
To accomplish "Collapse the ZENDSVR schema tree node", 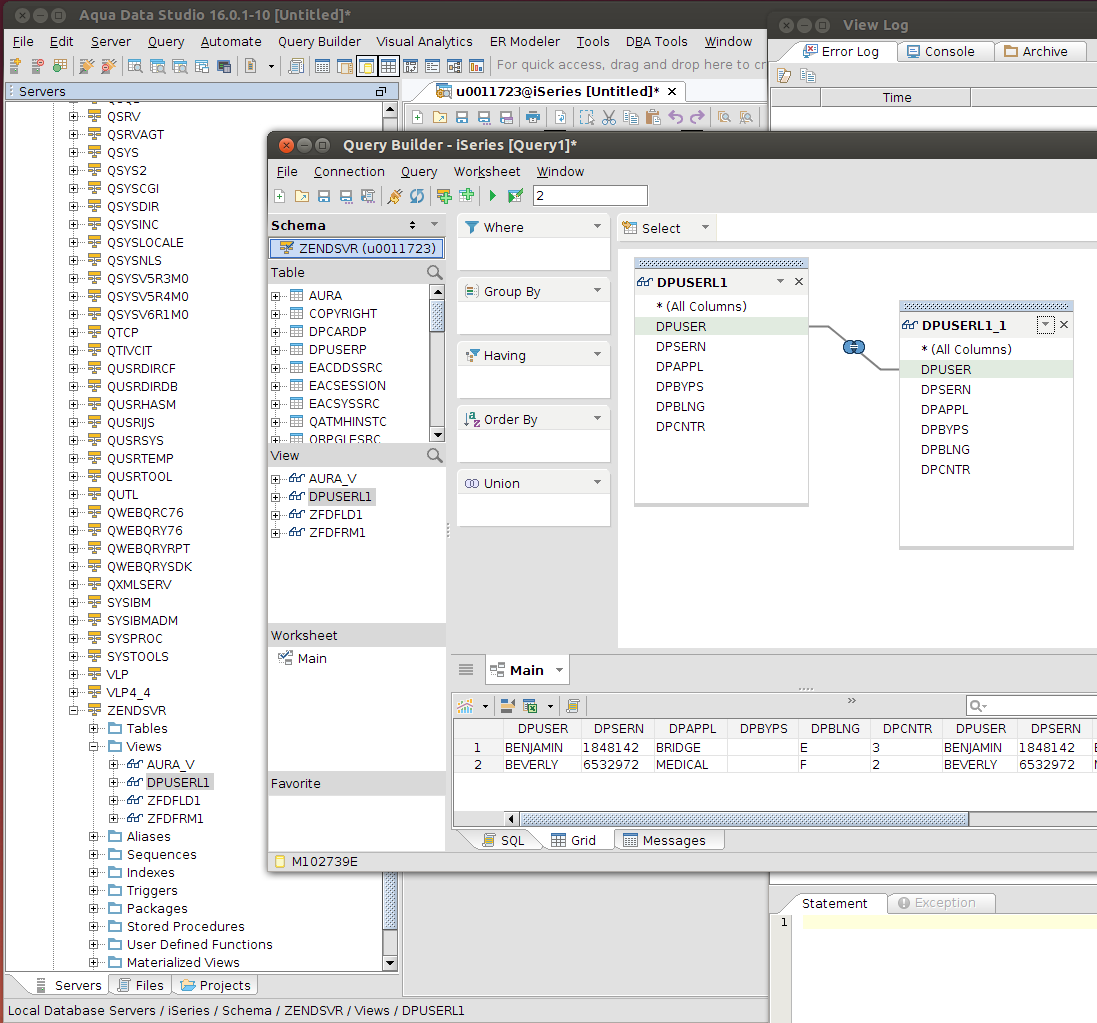I will pos(74,710).
